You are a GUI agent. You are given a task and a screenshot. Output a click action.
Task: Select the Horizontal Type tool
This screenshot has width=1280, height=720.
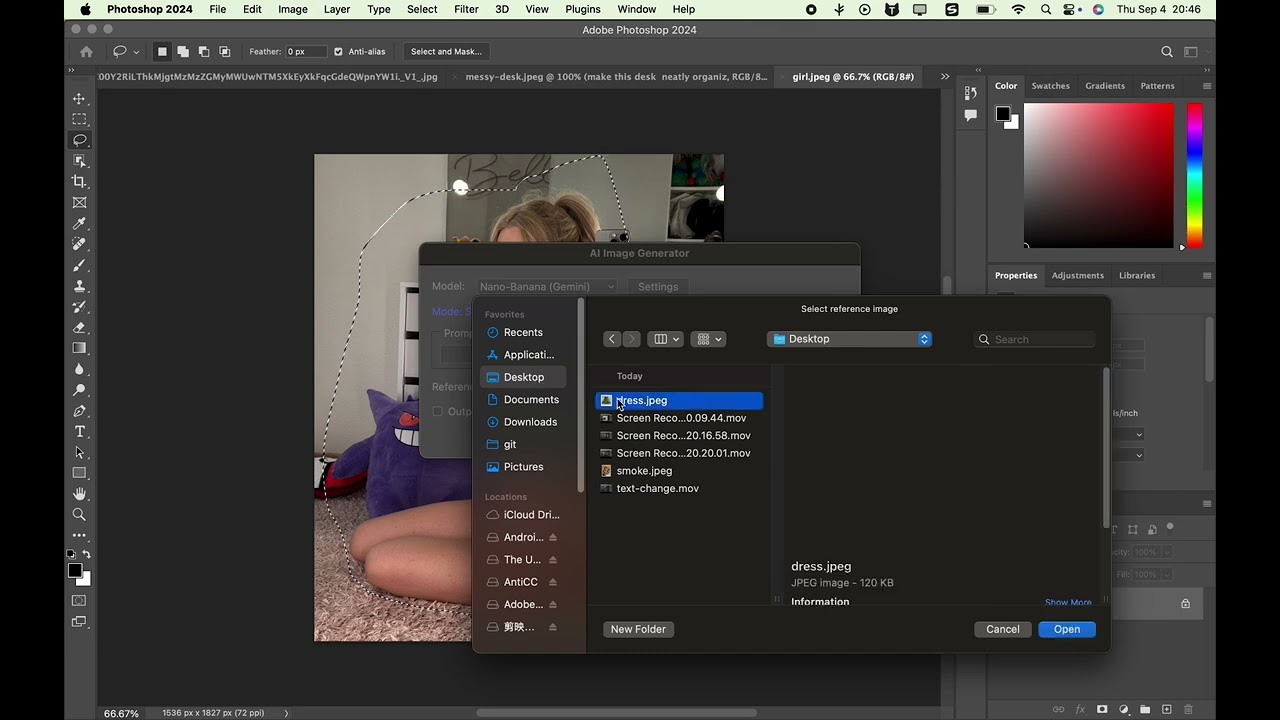(79, 432)
